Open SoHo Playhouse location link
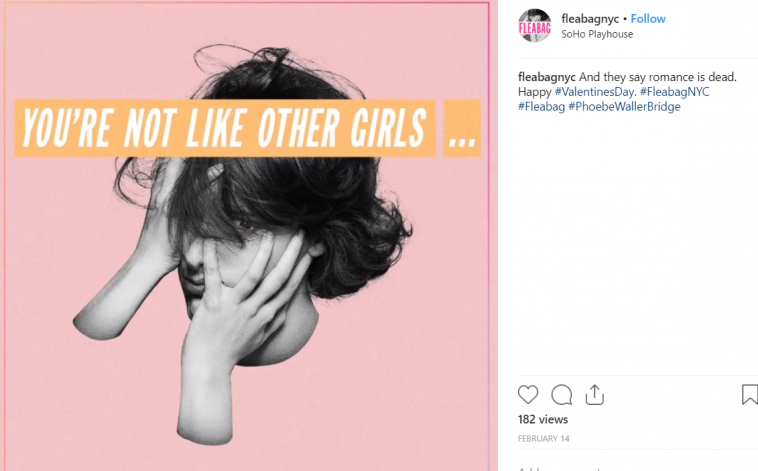Screen dimensions: 758x471 coord(597,34)
